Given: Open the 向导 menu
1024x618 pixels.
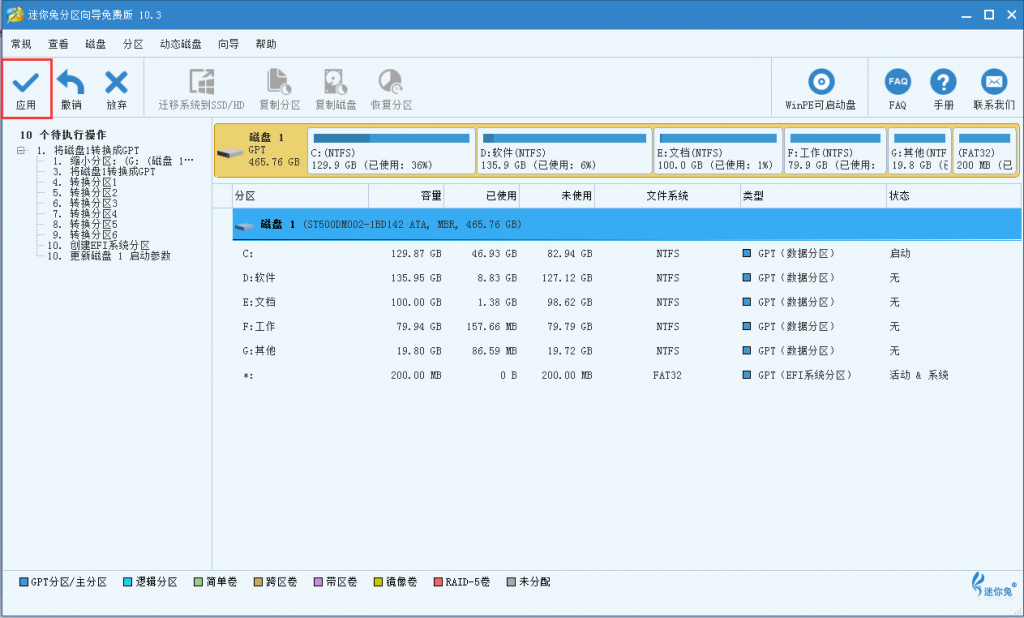Looking at the screenshot, I should [229, 44].
